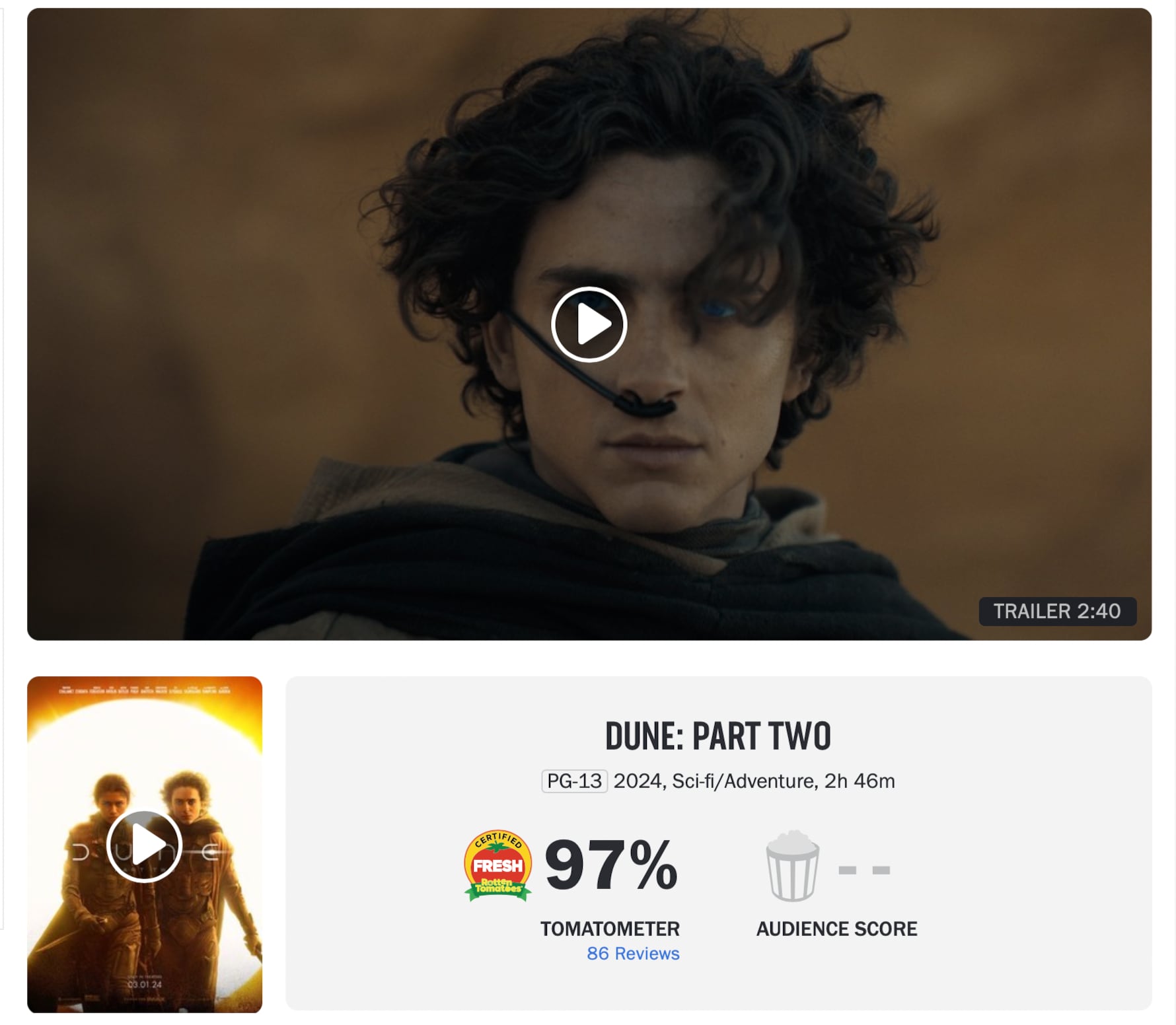Play the Dune trailer with the center play button
Screen dimensions: 1176x1025
click(x=589, y=324)
